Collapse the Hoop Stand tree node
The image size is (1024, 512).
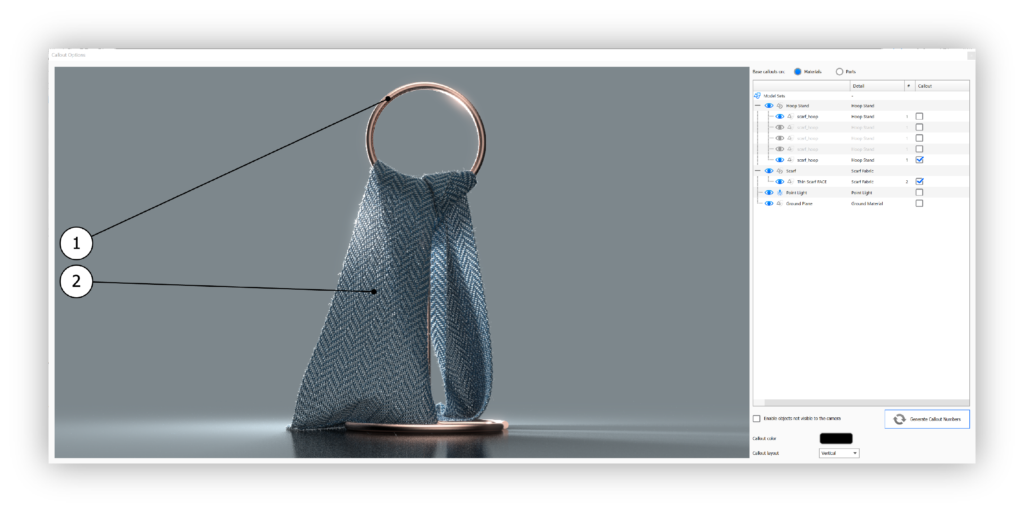(757, 105)
